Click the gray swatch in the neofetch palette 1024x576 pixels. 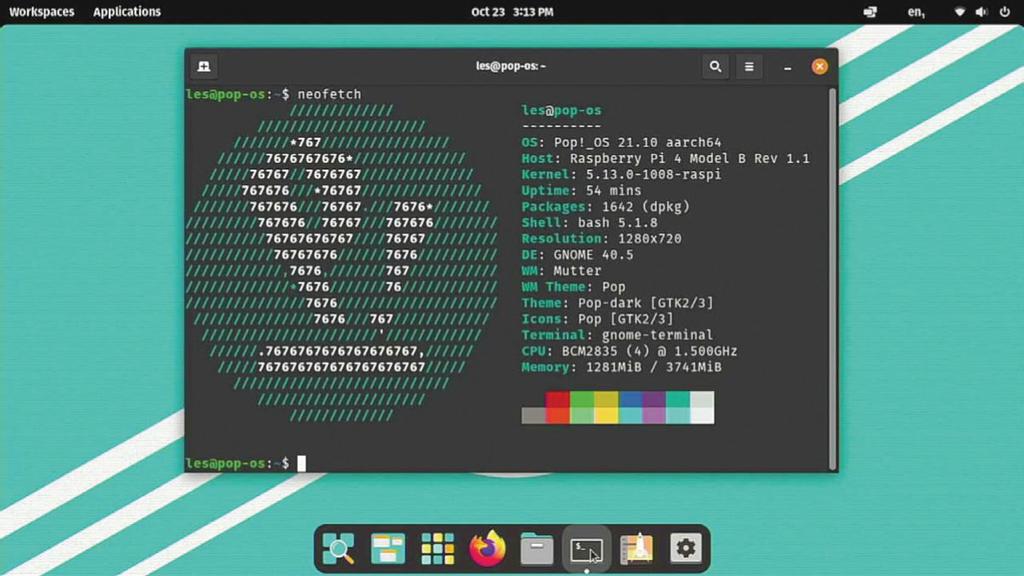(534, 415)
